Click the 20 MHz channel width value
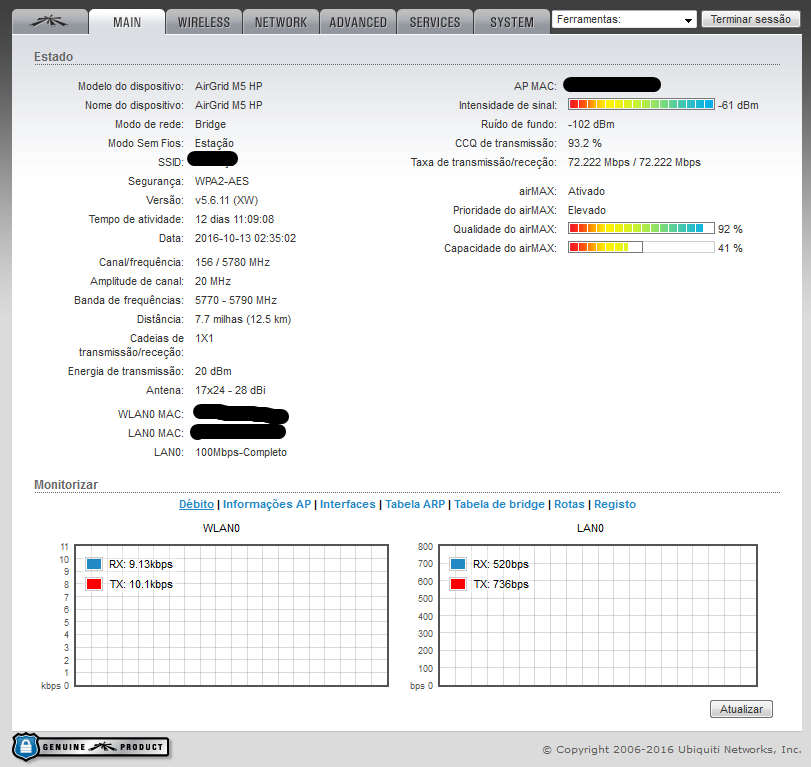 [x=213, y=281]
